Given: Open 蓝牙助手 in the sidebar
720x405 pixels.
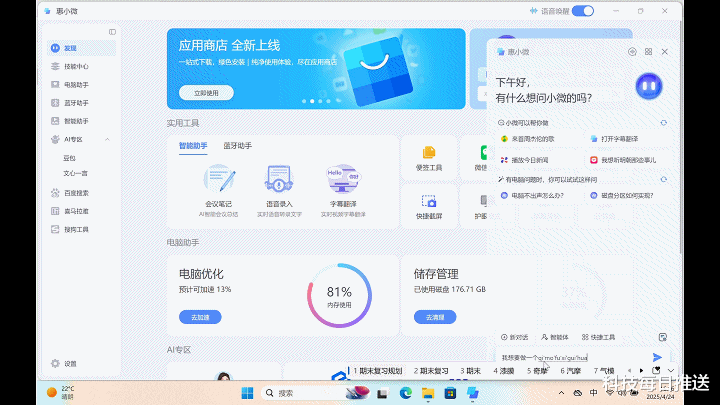Looking at the screenshot, I should (81, 103).
